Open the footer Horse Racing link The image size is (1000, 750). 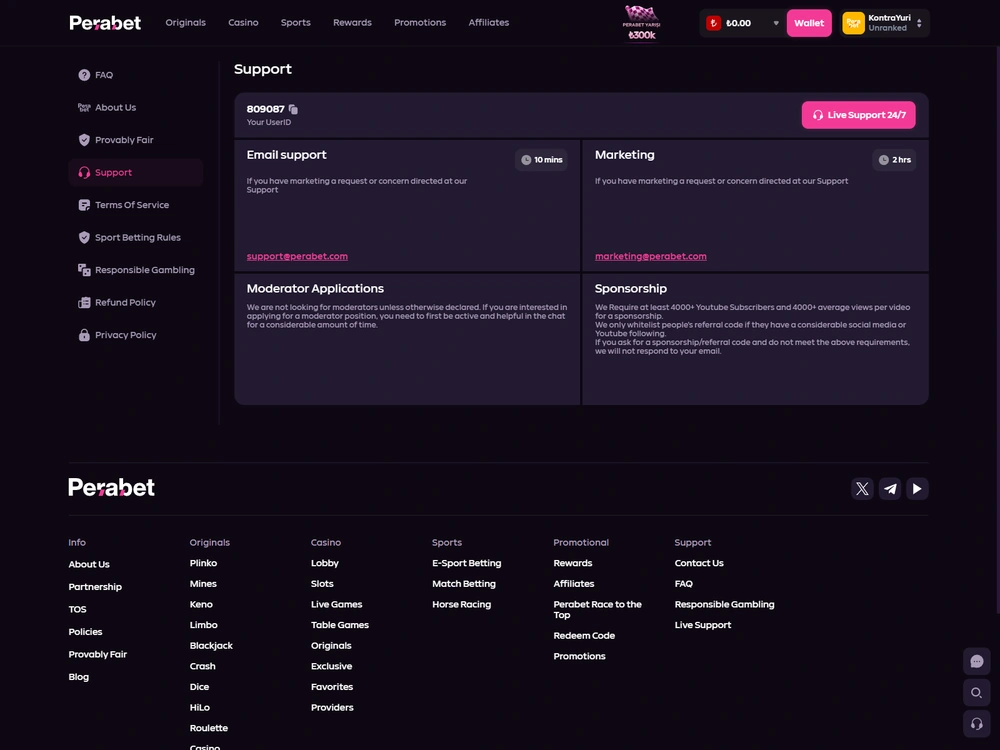click(462, 604)
